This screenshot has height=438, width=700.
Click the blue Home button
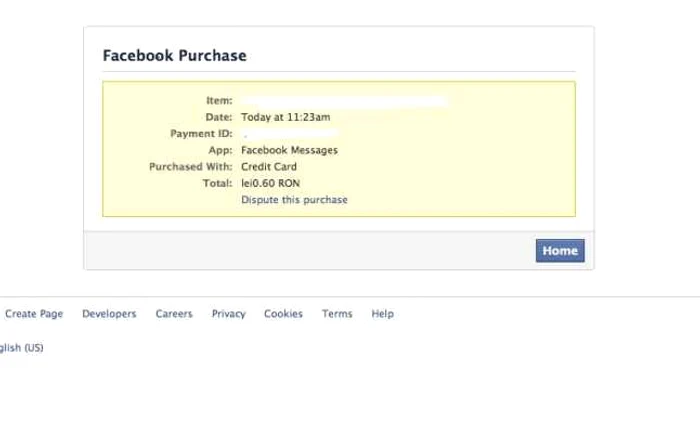560,250
